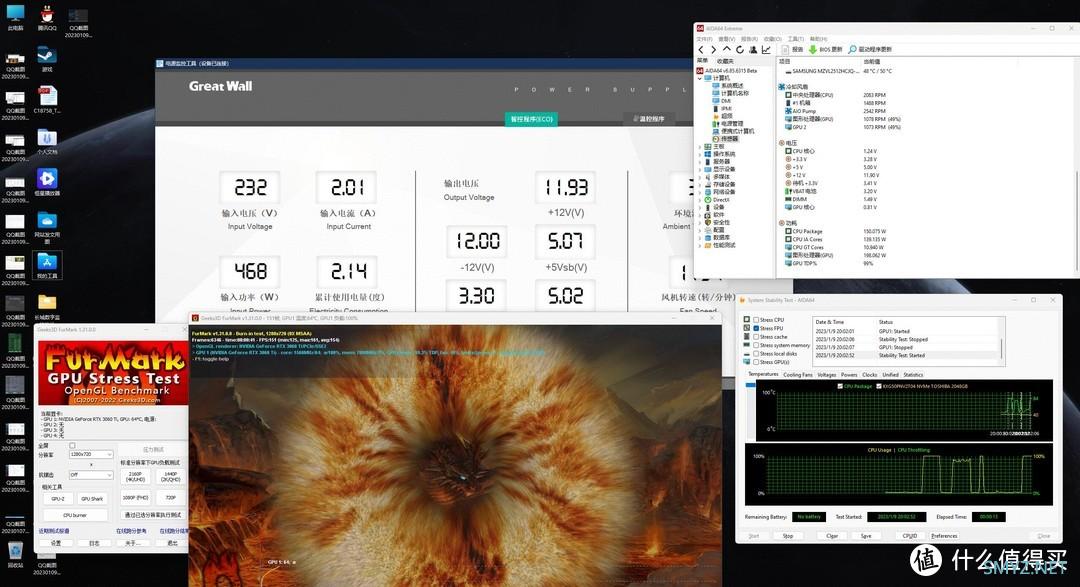Launch GPU-Z from FurMark
The image size is (1080, 587).
58,498
